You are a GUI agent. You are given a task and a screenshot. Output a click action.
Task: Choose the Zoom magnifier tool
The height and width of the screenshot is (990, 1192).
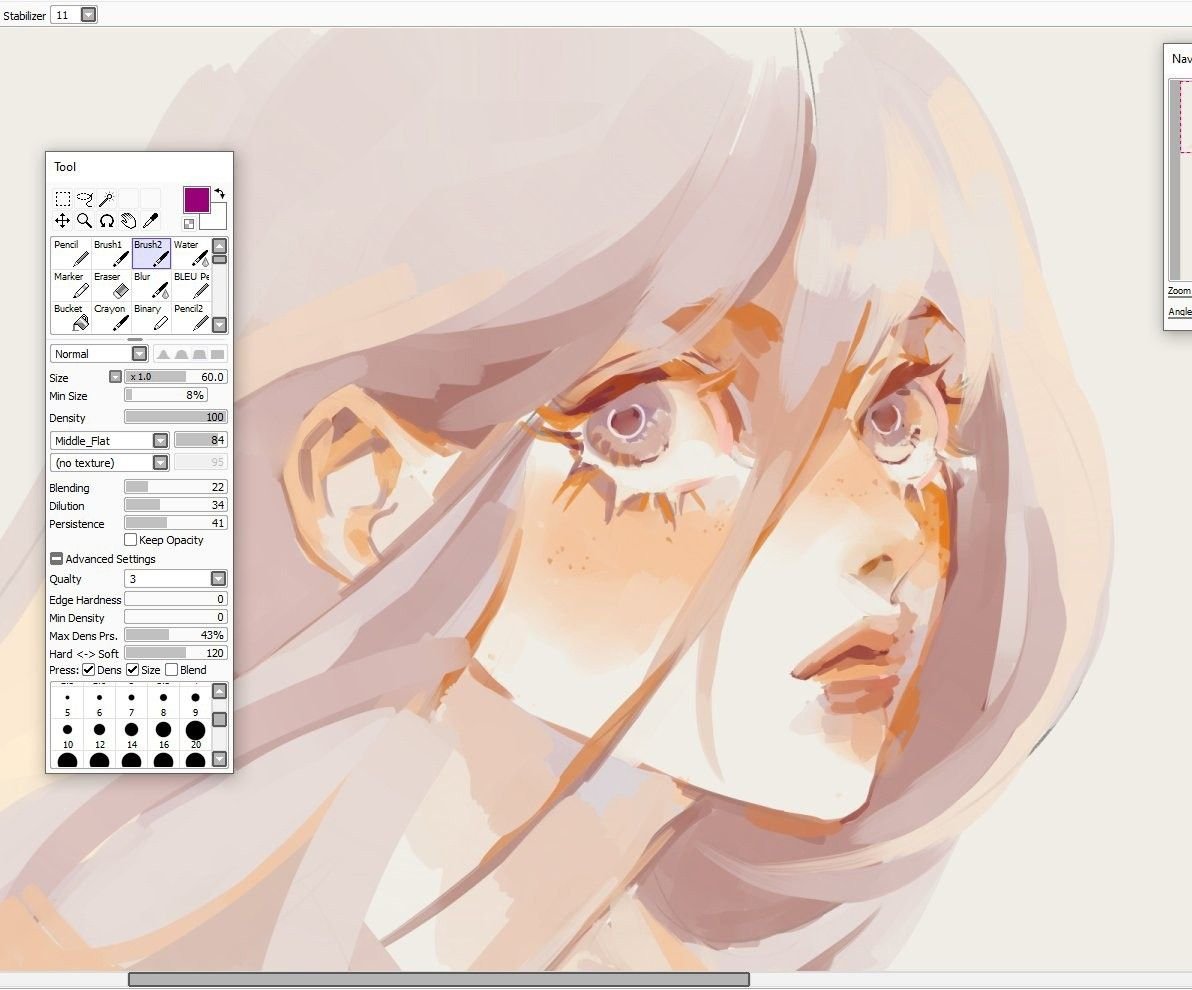tap(84, 221)
